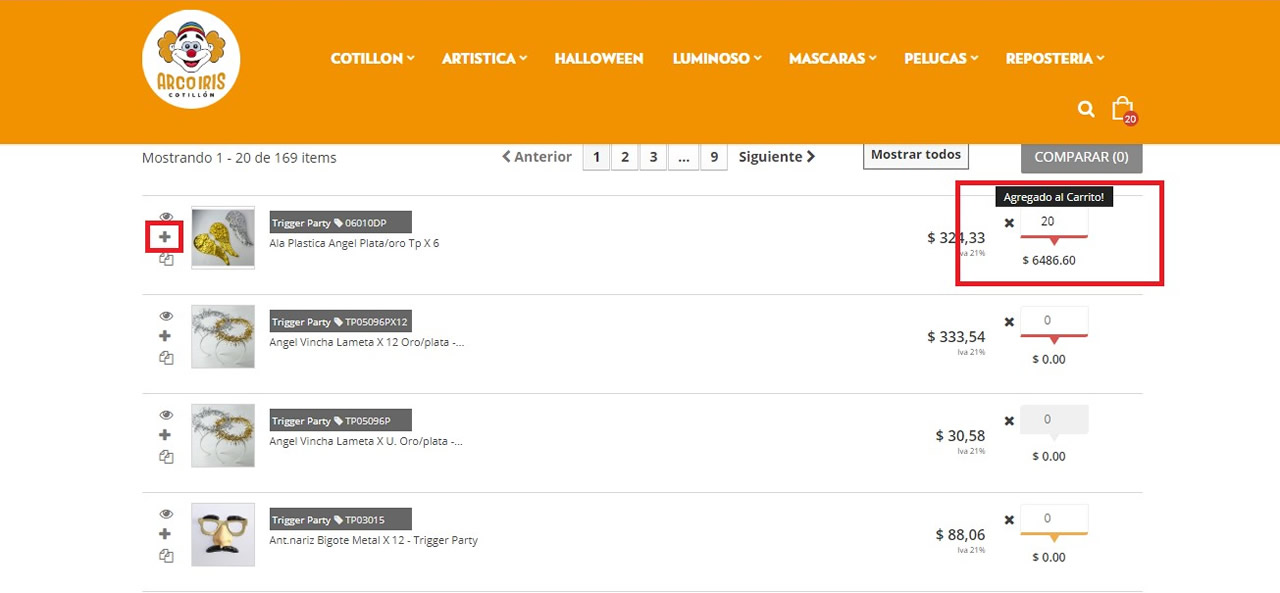Open Angel Vincha Lameta X 12 Oro/plata link
Screen dimensions: 1280x593
tap(366, 342)
